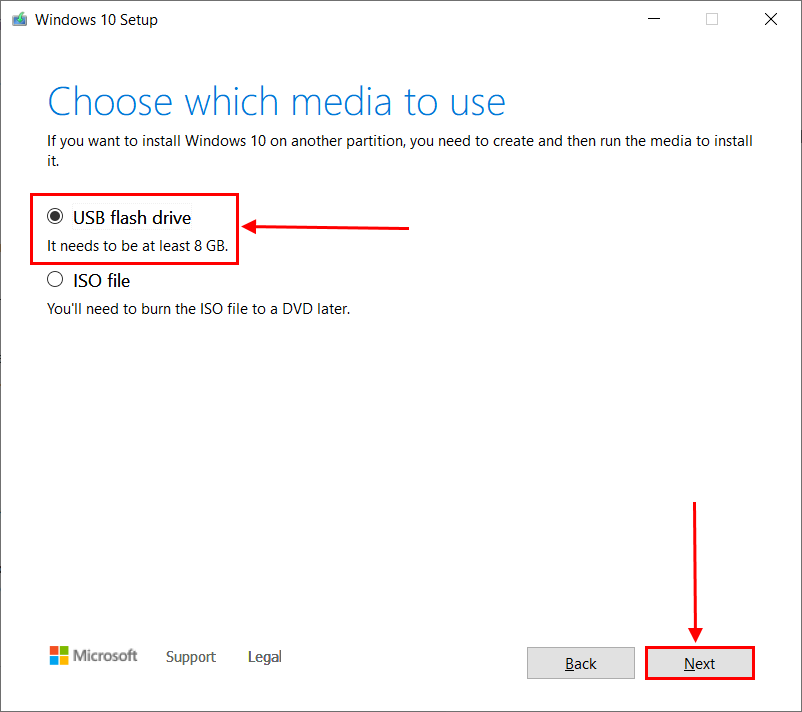Choose the ISO file radio button
Image resolution: width=802 pixels, height=712 pixels.
click(x=55, y=280)
